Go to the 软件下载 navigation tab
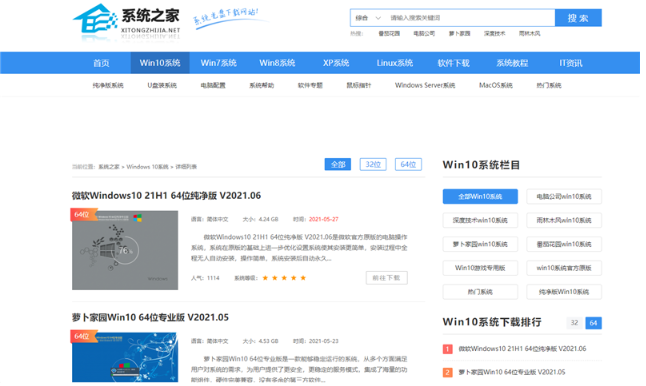646x386 pixels. 453,63
